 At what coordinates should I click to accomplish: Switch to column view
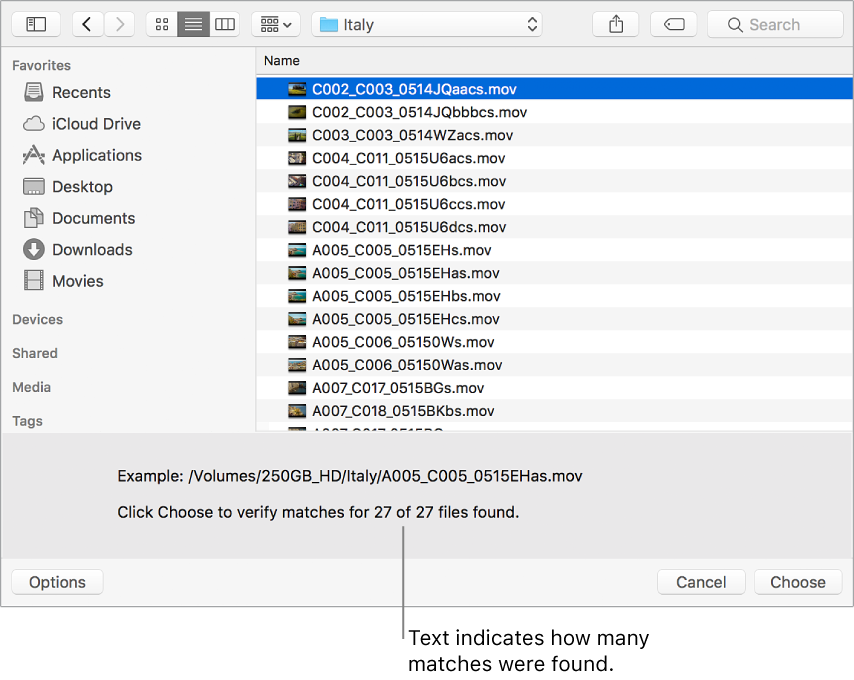coord(225,25)
